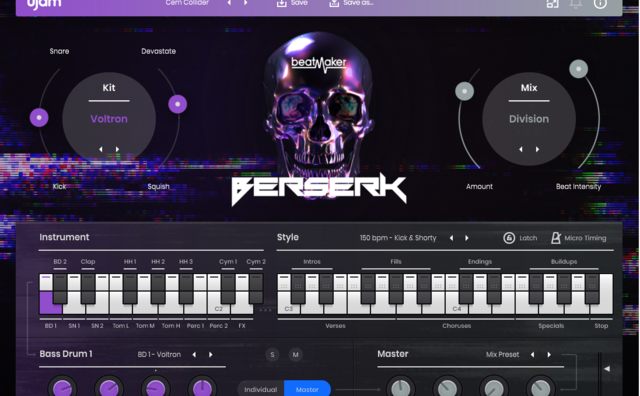Switch to previous Kit with left arrow
The width and height of the screenshot is (640, 396).
coord(101,149)
